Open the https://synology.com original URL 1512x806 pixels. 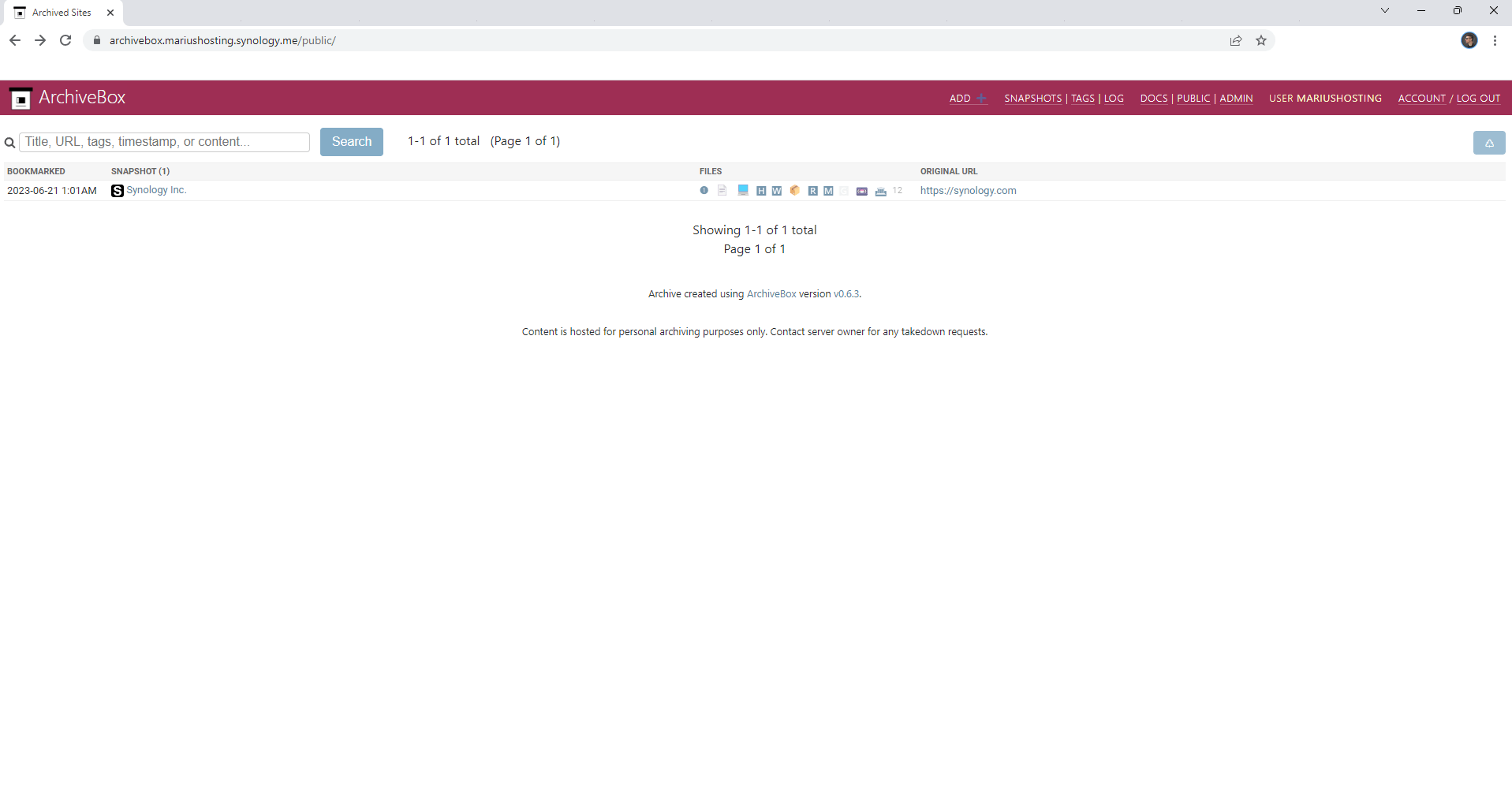tap(968, 191)
